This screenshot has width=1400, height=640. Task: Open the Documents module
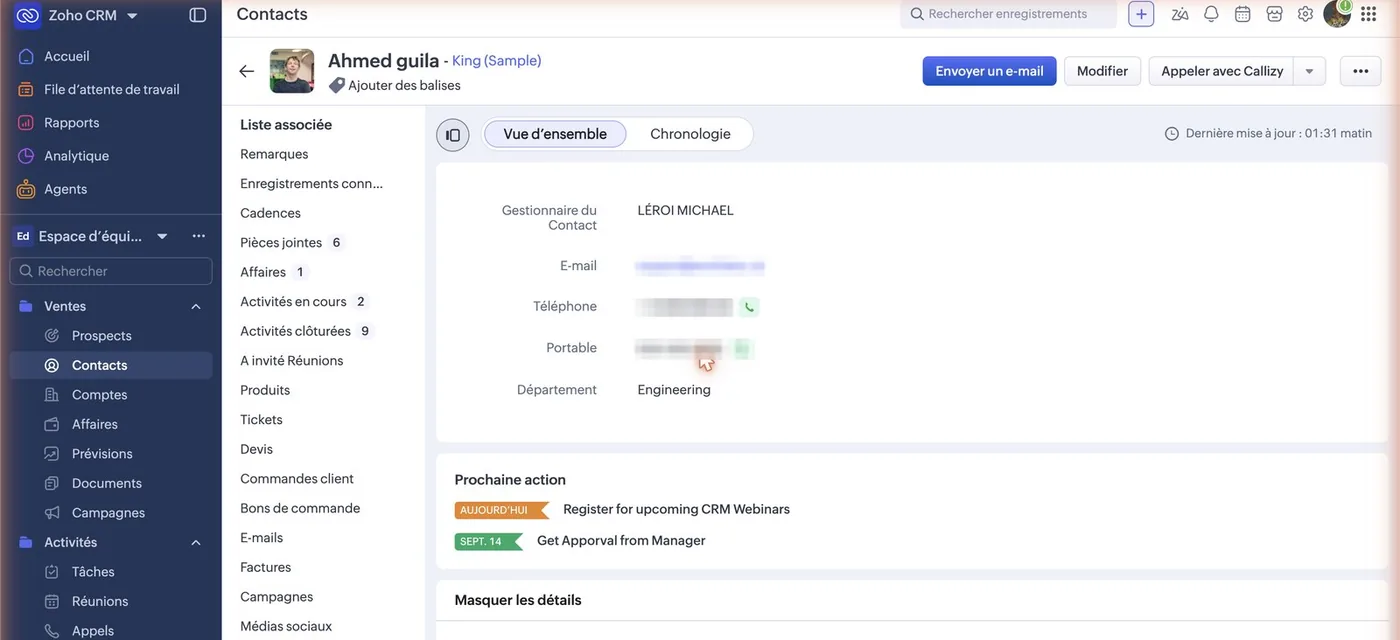pyautogui.click(x=106, y=483)
